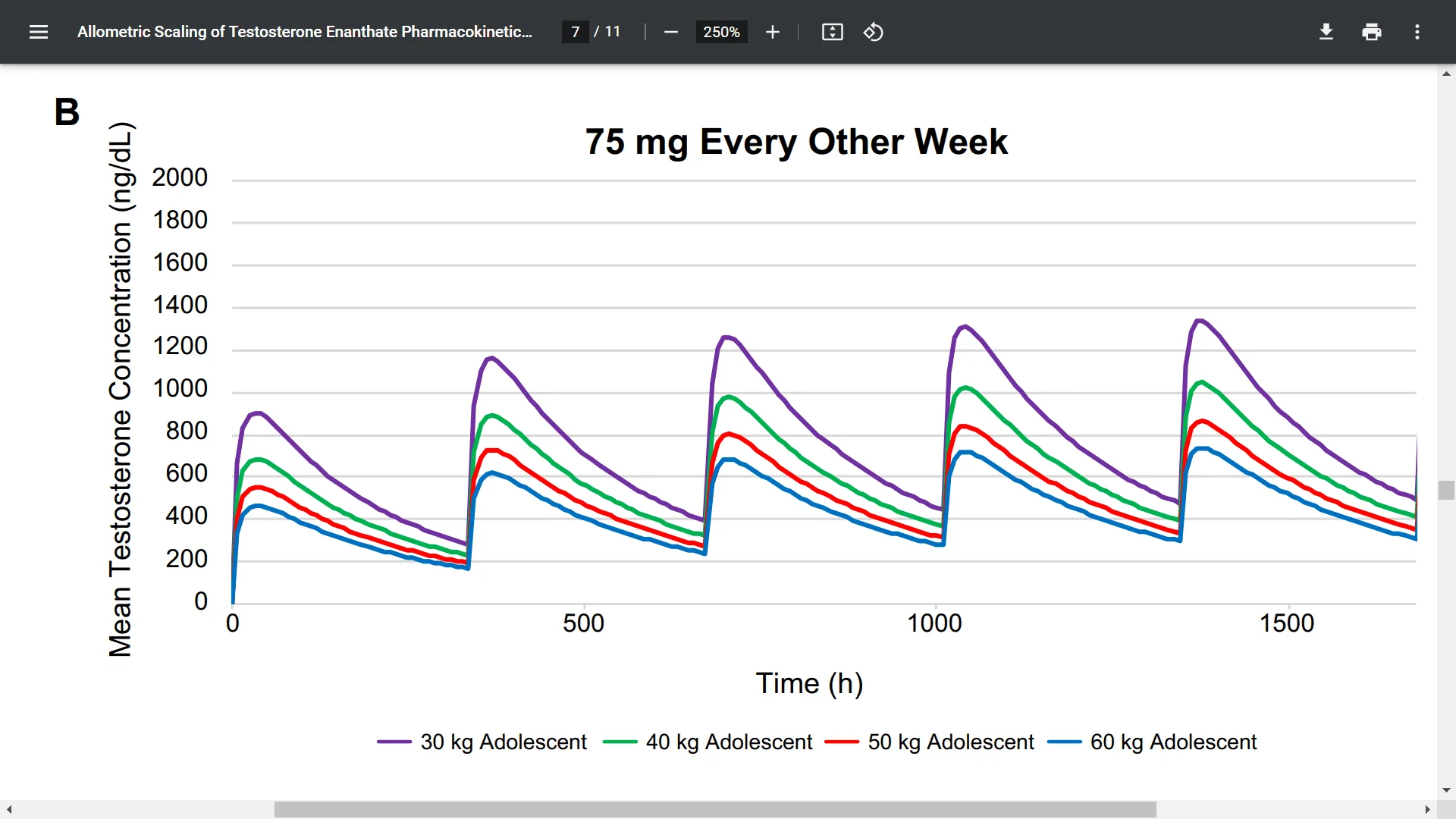Click the y-axis value 600
The width and height of the screenshot is (1456, 819).
(187, 473)
